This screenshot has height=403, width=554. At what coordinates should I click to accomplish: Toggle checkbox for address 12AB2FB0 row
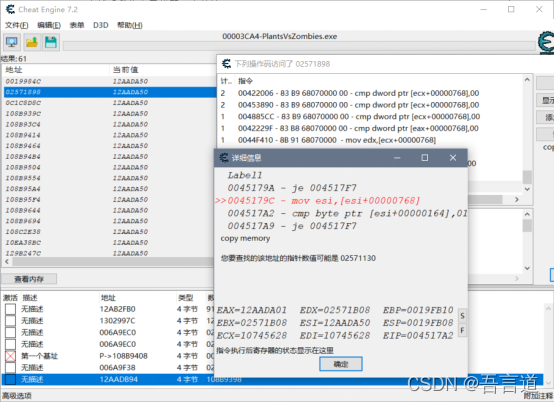pyautogui.click(x=10, y=309)
